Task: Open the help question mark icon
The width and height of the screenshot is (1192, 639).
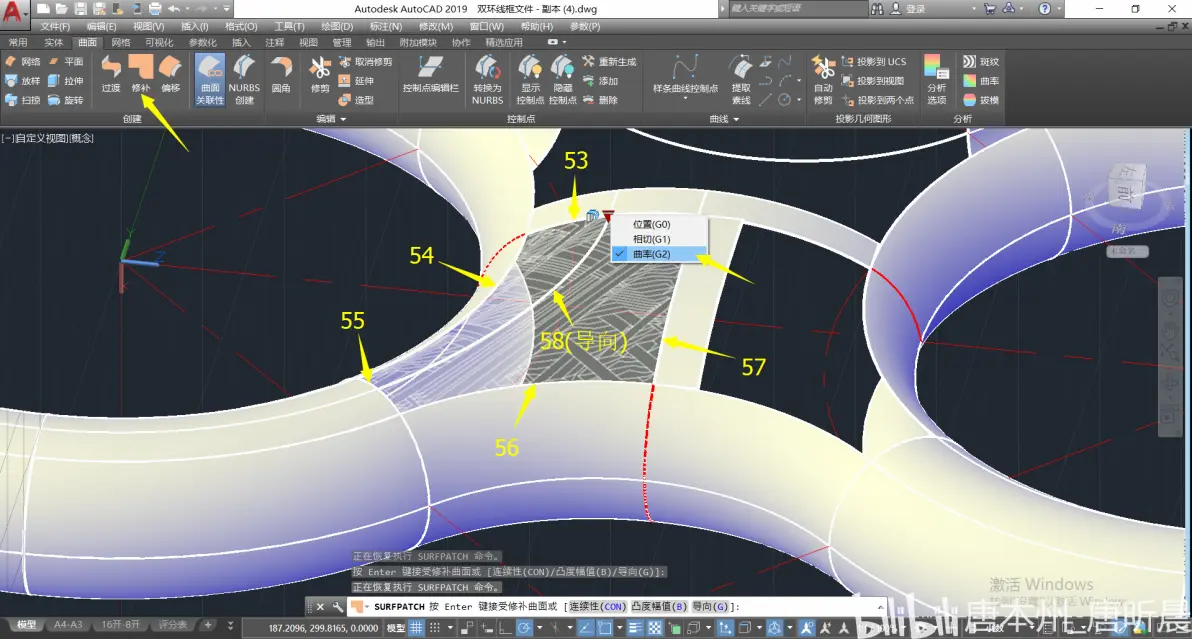Action: pyautogui.click(x=1045, y=8)
